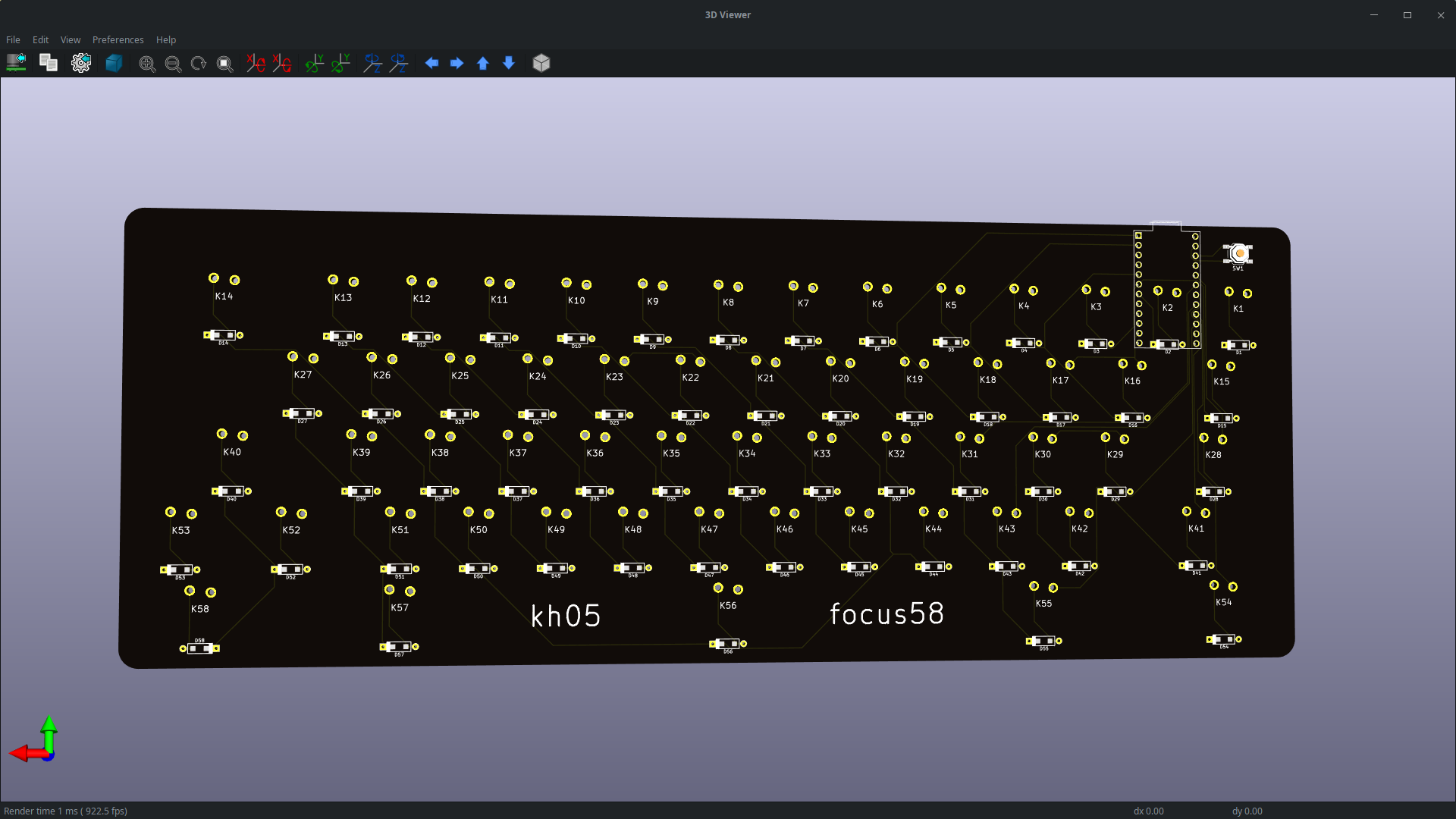Open the Edit menu
The image size is (1456, 819).
point(39,39)
